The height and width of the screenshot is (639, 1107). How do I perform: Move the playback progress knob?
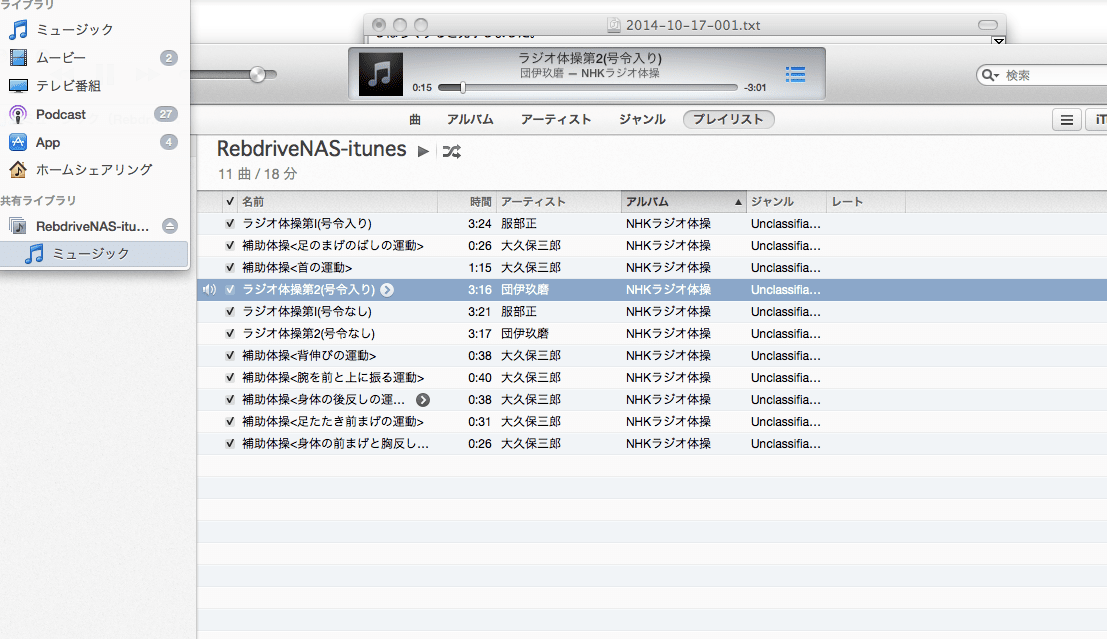[x=462, y=88]
